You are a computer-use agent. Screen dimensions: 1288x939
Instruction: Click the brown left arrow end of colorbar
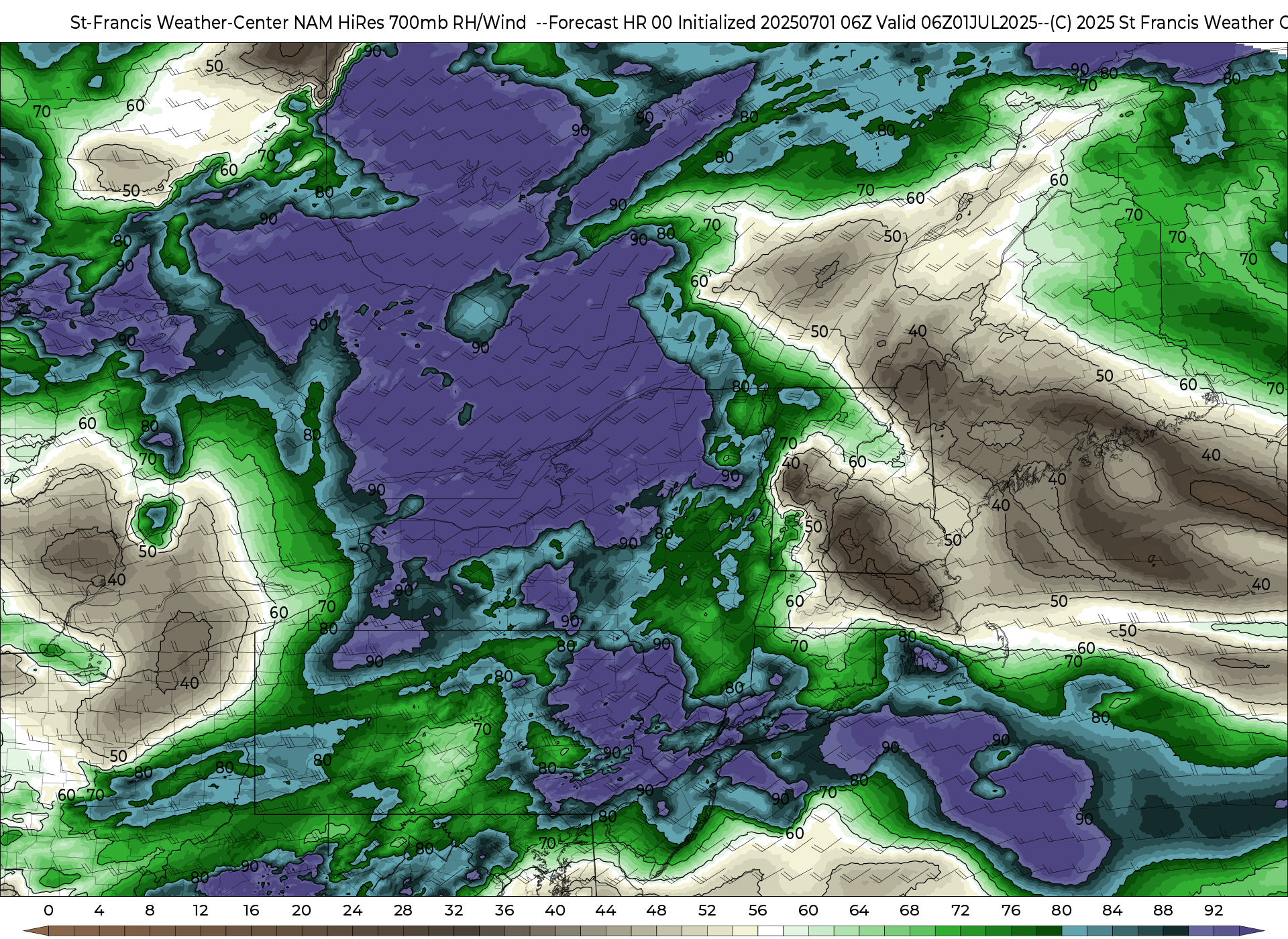click(36, 931)
